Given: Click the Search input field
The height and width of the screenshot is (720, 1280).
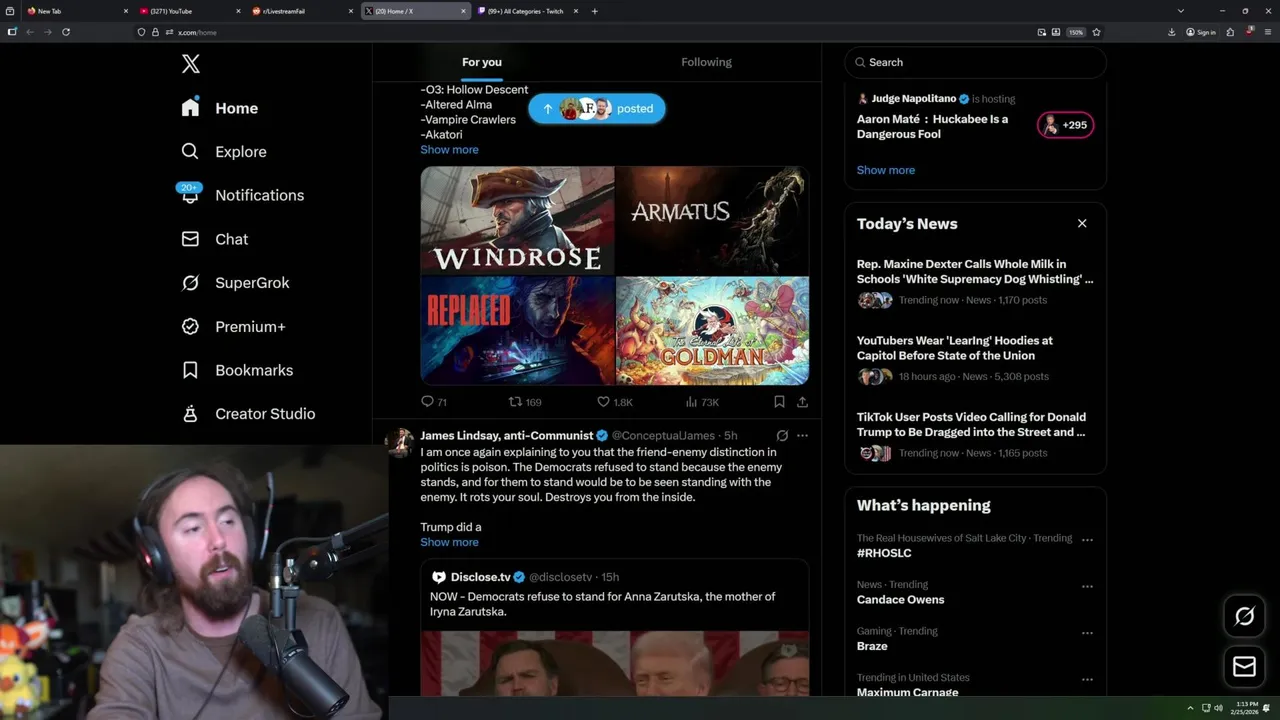Looking at the screenshot, I should [x=976, y=62].
